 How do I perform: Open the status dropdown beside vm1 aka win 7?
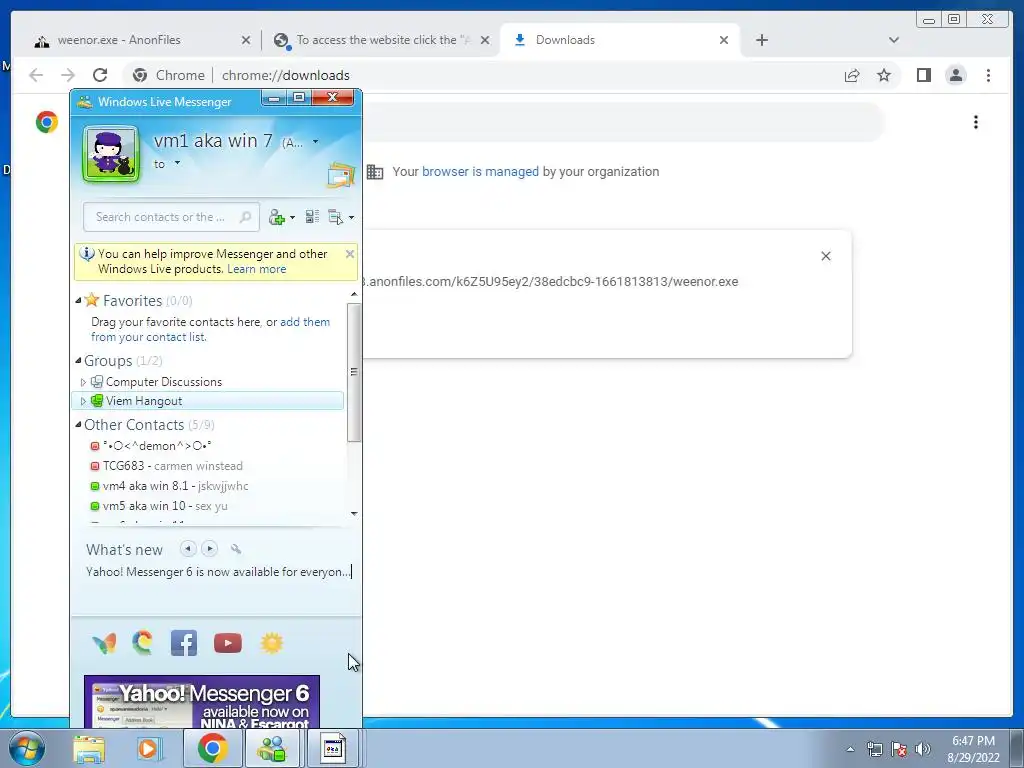point(315,142)
